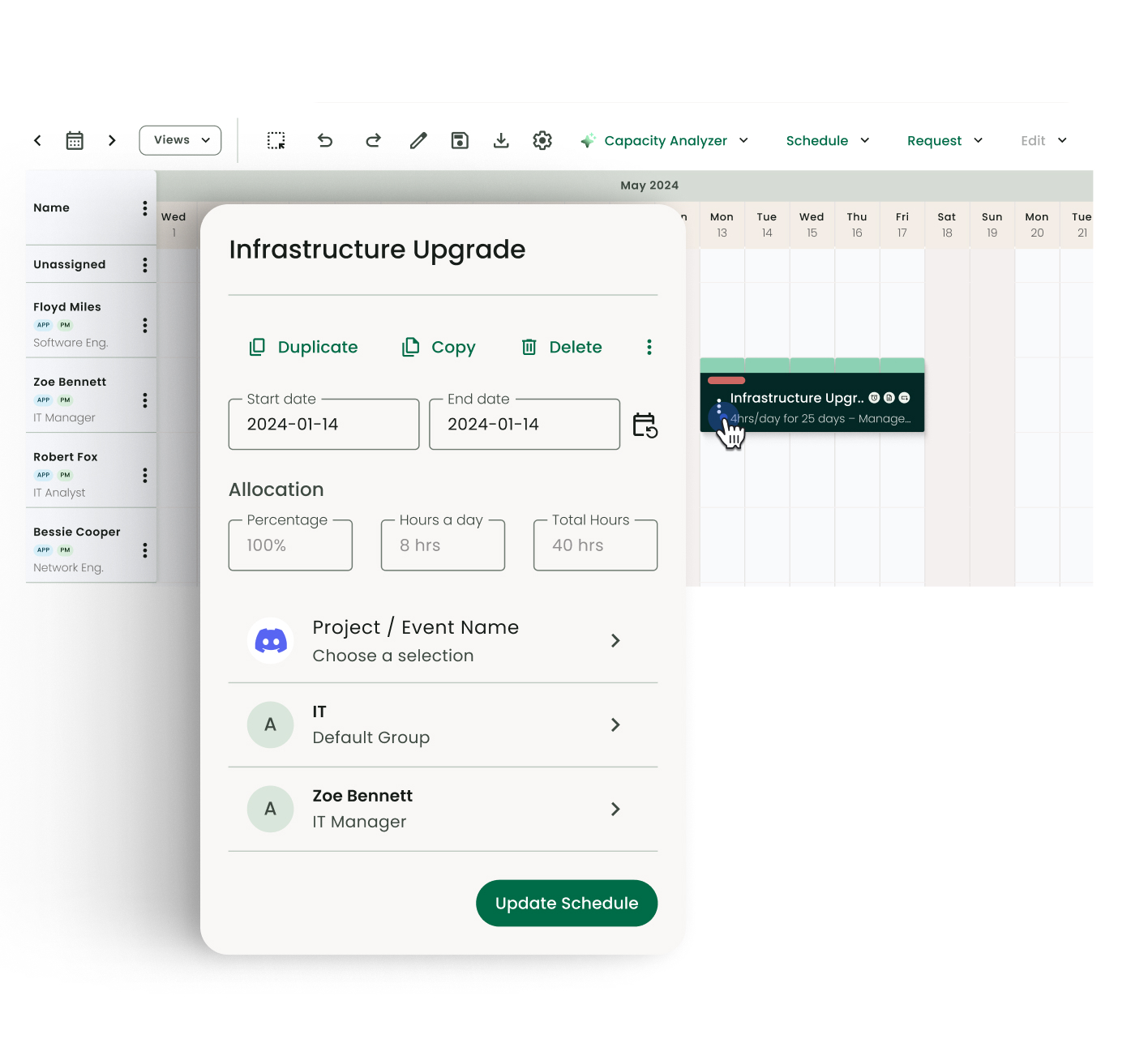Open Unassigned row options menu

pos(145,265)
